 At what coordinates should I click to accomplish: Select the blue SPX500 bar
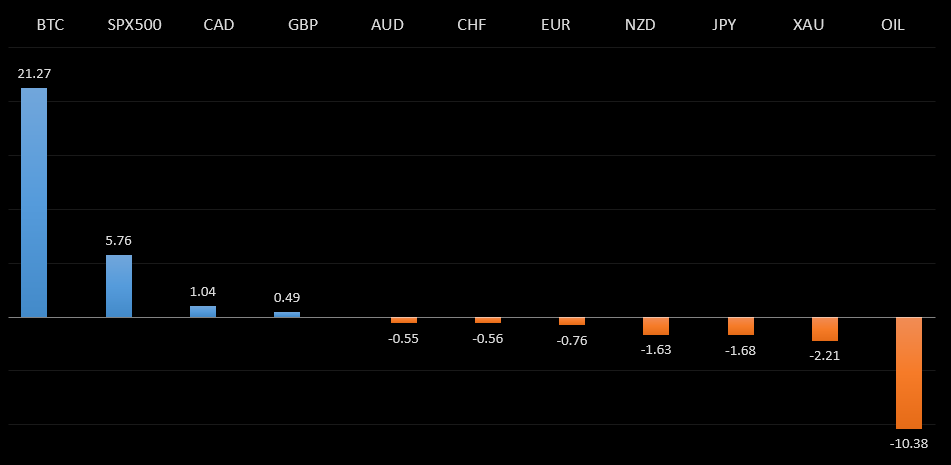coord(119,286)
